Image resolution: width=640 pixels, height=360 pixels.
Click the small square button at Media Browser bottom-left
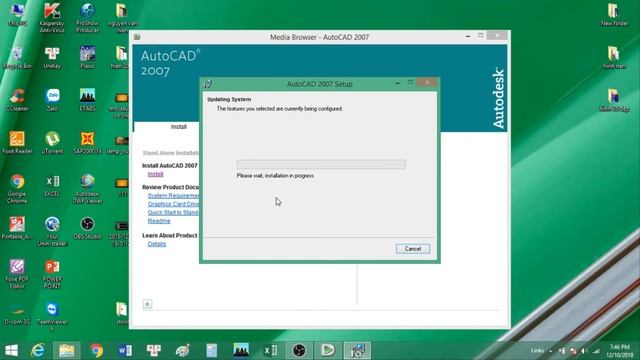(x=147, y=304)
